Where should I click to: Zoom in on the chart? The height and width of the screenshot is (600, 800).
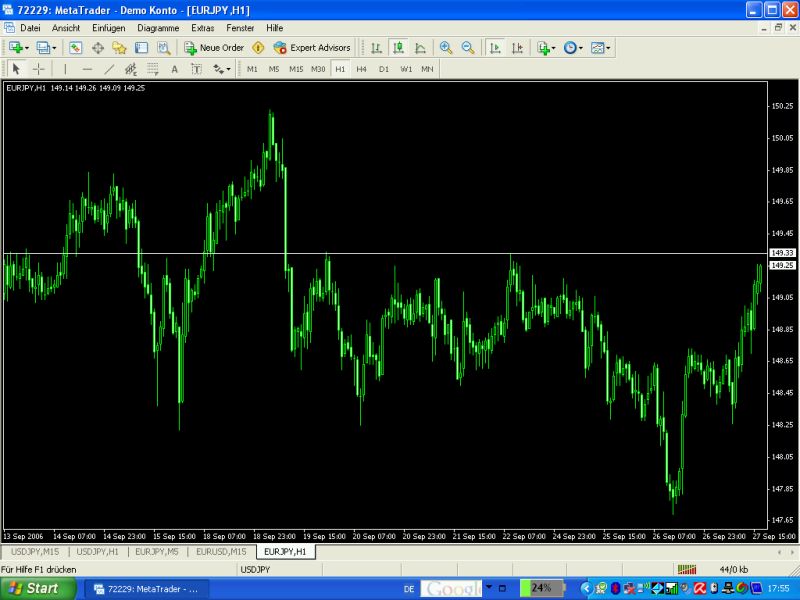[446, 47]
